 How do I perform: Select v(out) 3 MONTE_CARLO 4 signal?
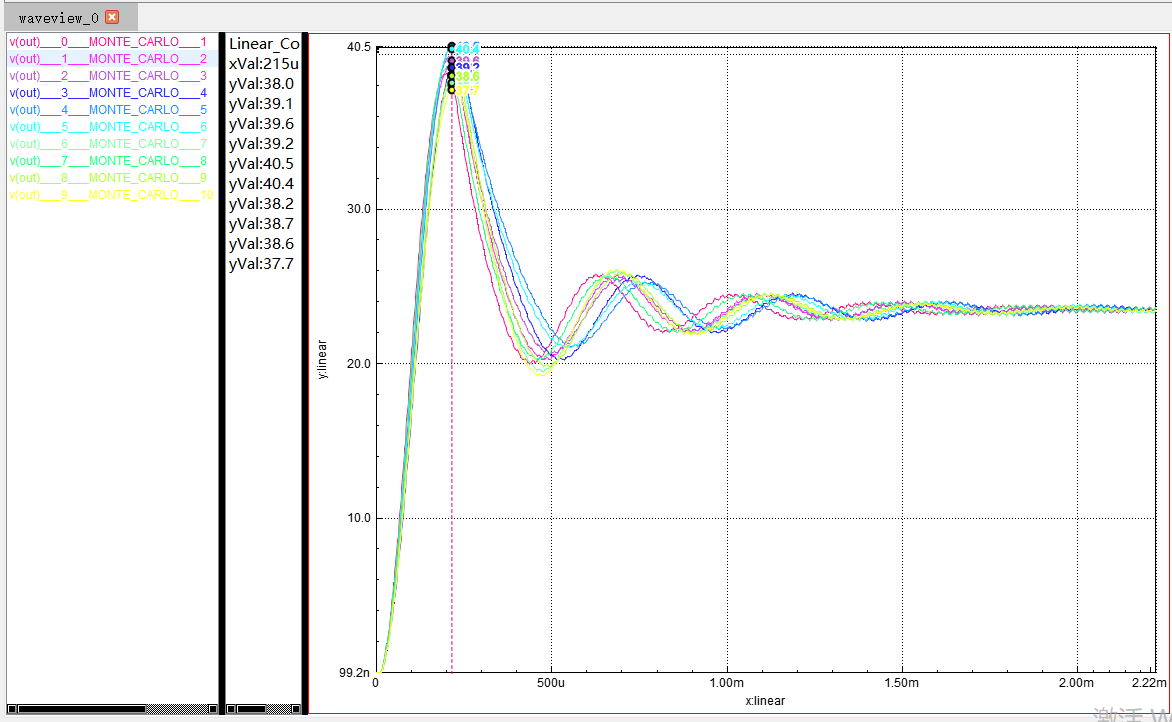pos(108,93)
